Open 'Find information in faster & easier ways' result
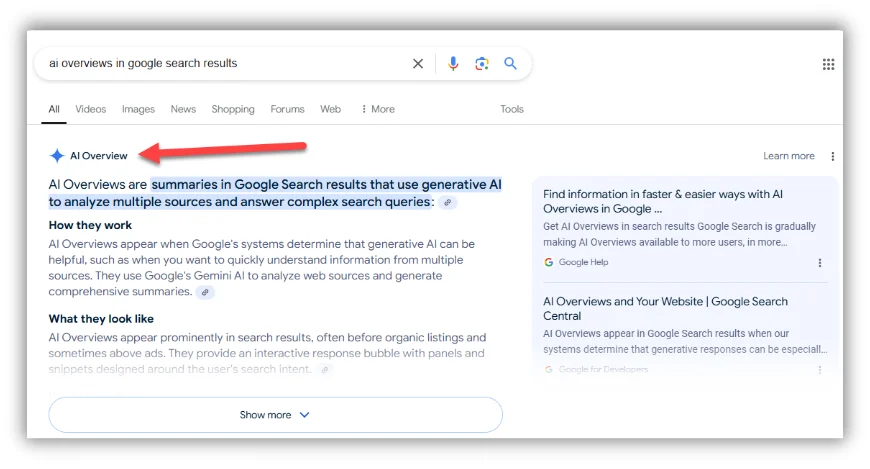The image size is (870, 469). (662, 201)
